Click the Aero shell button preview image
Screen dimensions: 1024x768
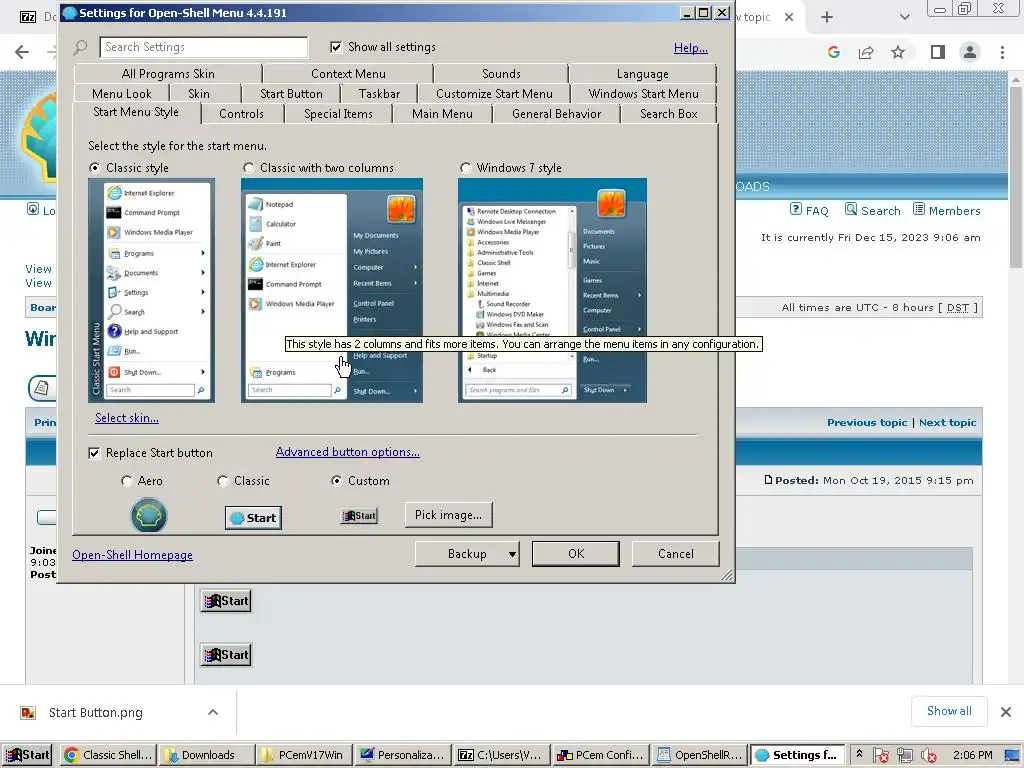pyautogui.click(x=149, y=515)
